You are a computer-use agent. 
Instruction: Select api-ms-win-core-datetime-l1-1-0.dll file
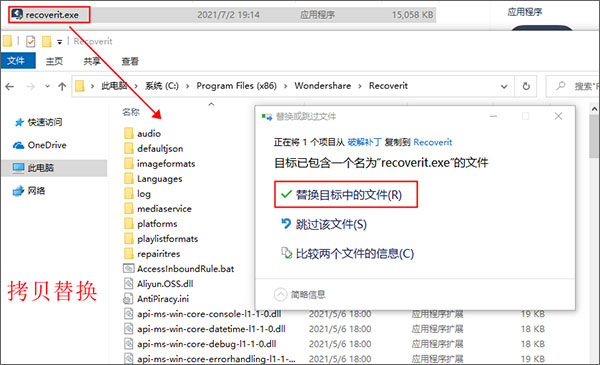coord(205,329)
